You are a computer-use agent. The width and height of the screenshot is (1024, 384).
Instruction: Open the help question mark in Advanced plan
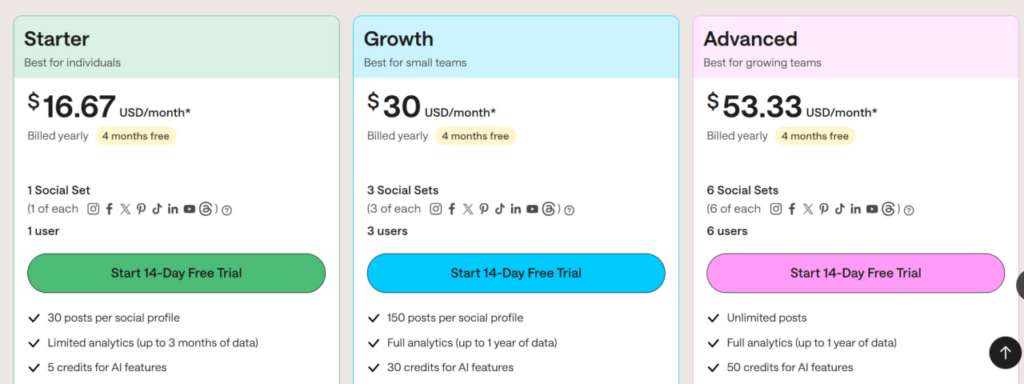click(908, 210)
